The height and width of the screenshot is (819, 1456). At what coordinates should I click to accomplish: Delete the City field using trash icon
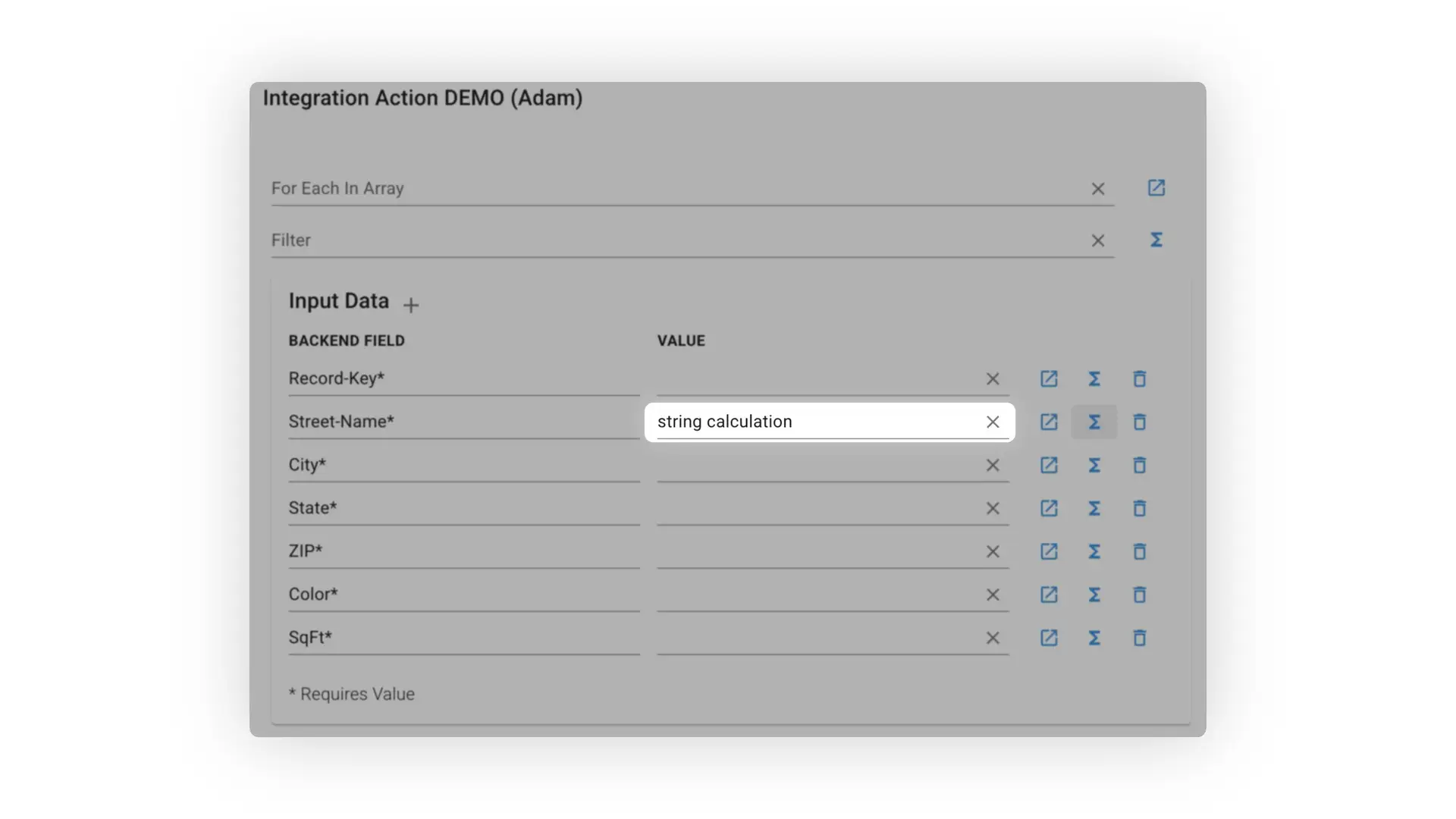(1139, 465)
